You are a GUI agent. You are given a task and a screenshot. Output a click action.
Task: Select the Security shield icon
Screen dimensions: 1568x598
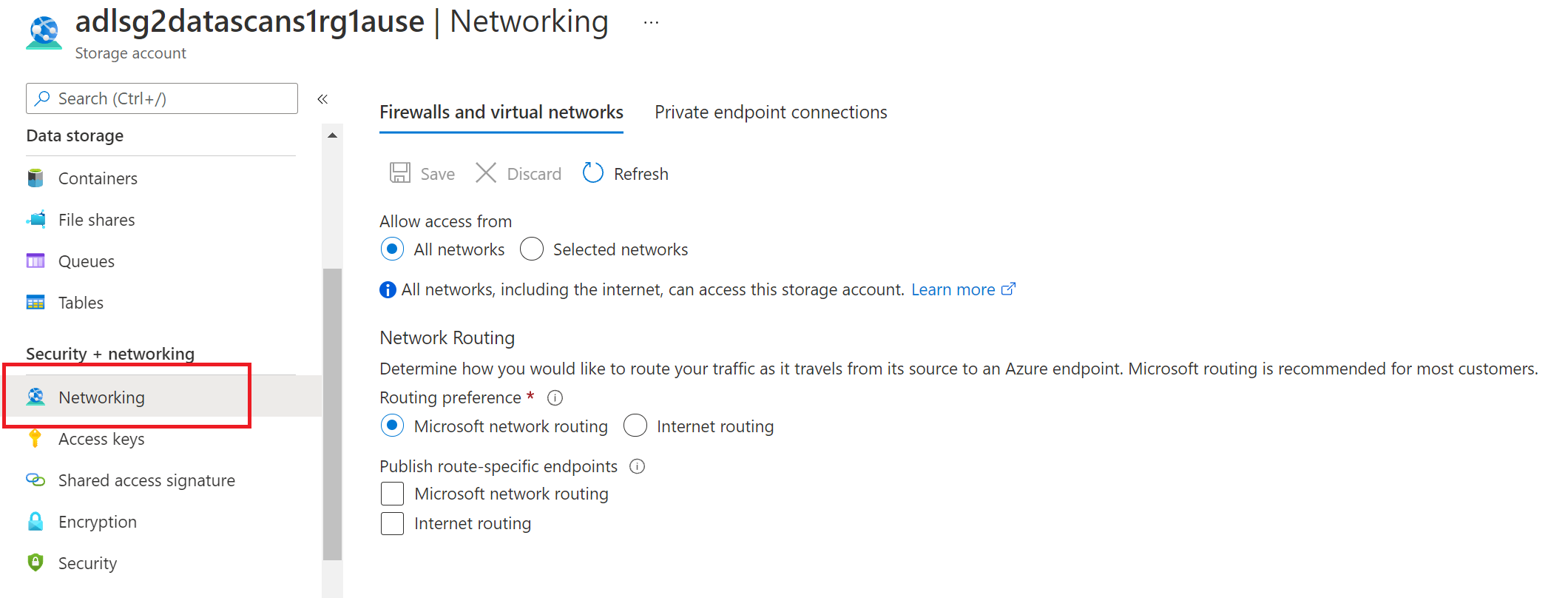35,562
